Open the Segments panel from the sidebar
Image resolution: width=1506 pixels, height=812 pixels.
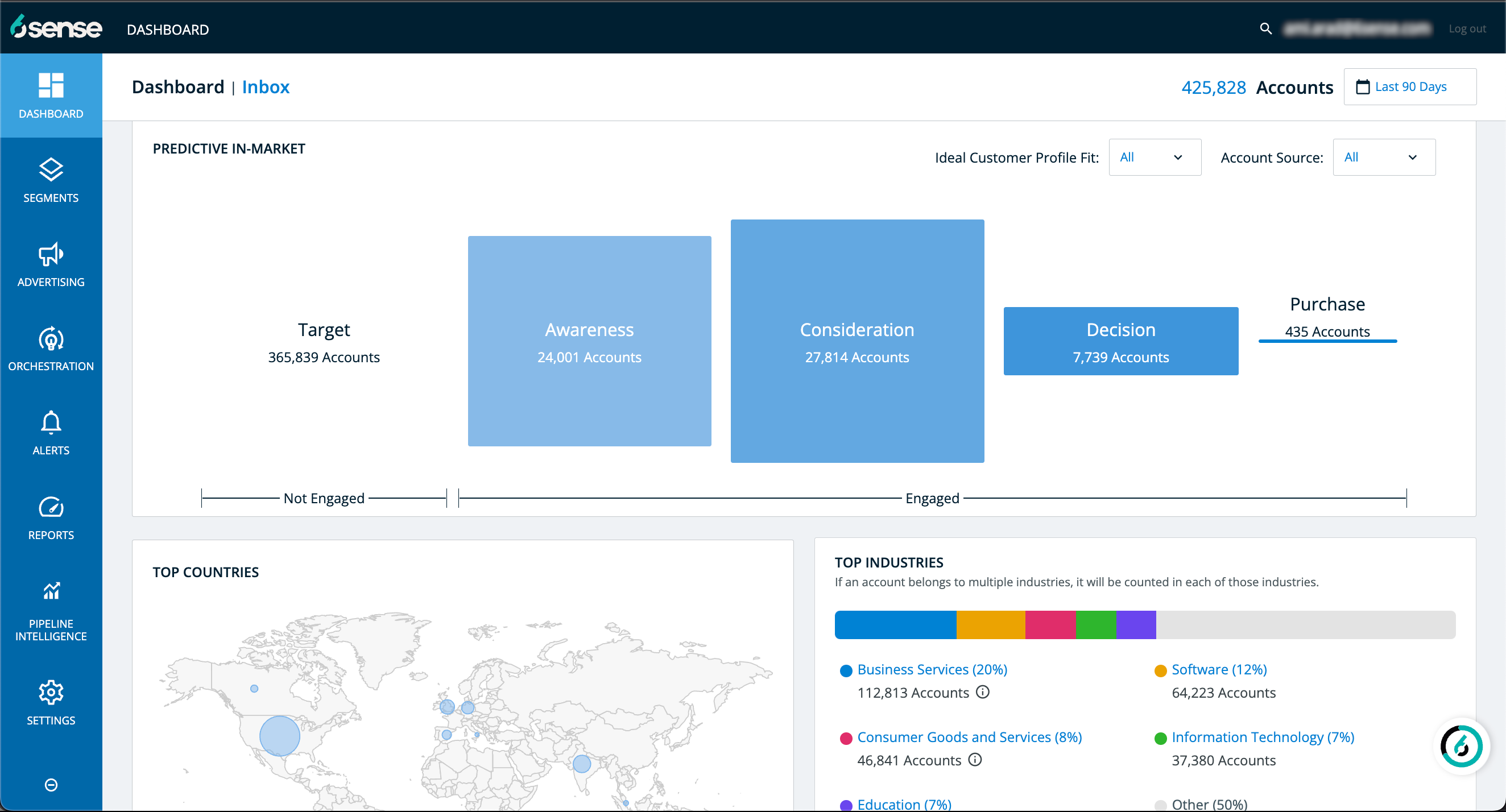(x=51, y=179)
